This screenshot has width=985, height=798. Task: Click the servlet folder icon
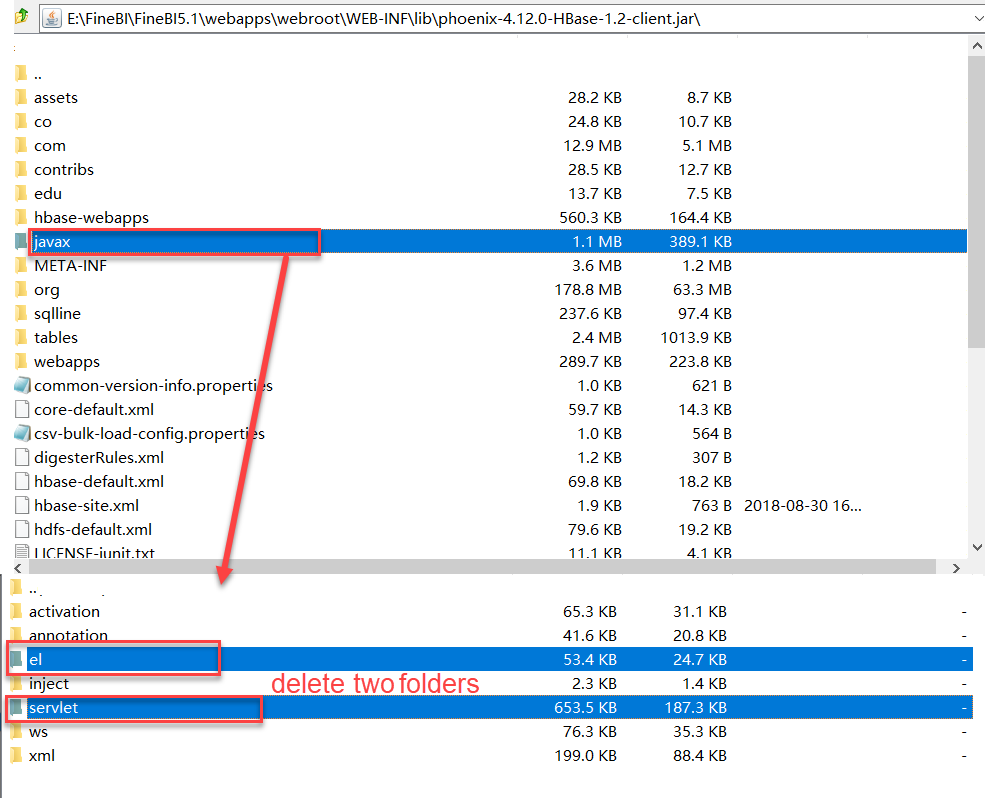16,708
